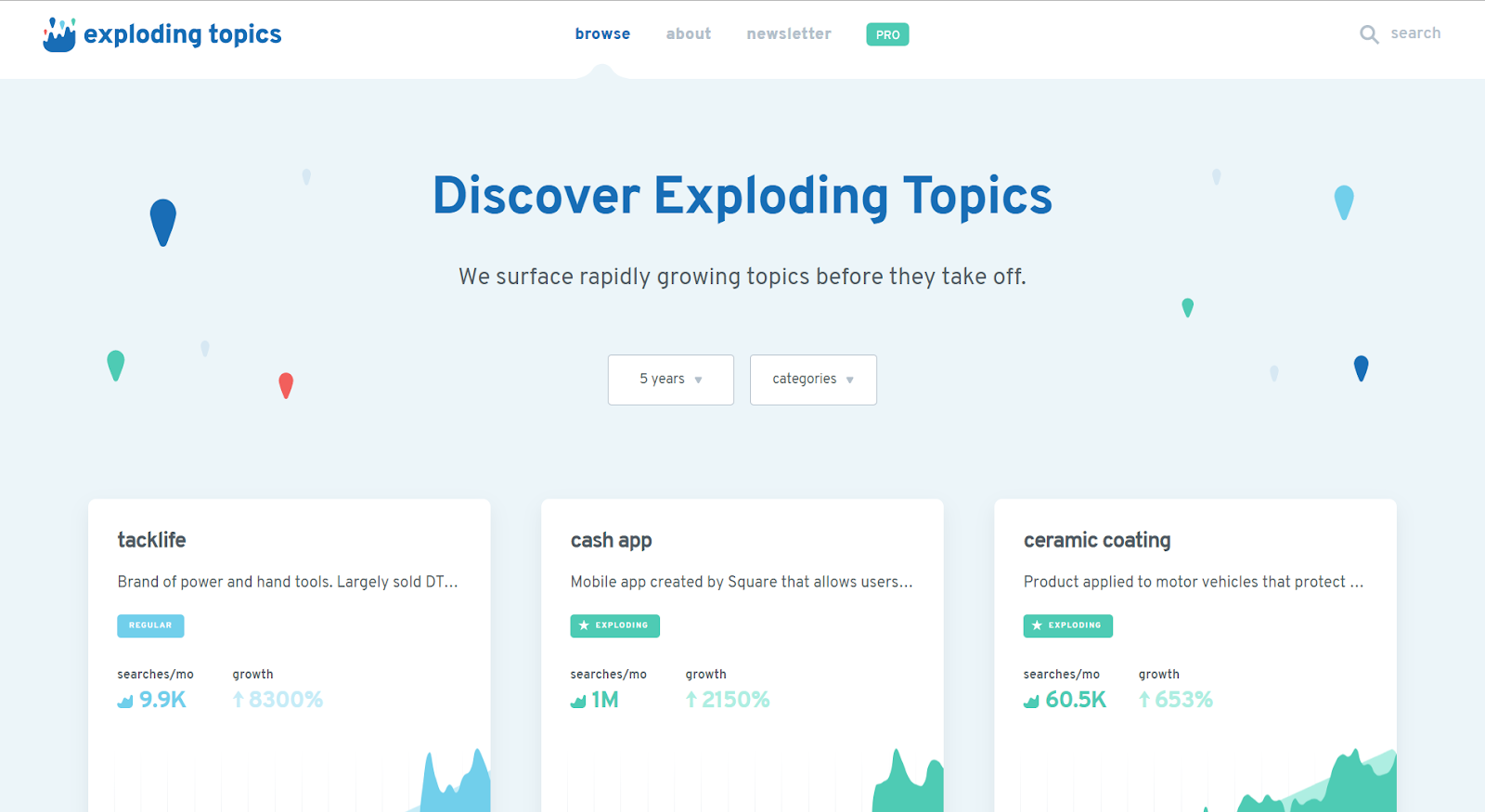1485x812 pixels.
Task: Click the ceramic coating description text
Action: point(1194,582)
